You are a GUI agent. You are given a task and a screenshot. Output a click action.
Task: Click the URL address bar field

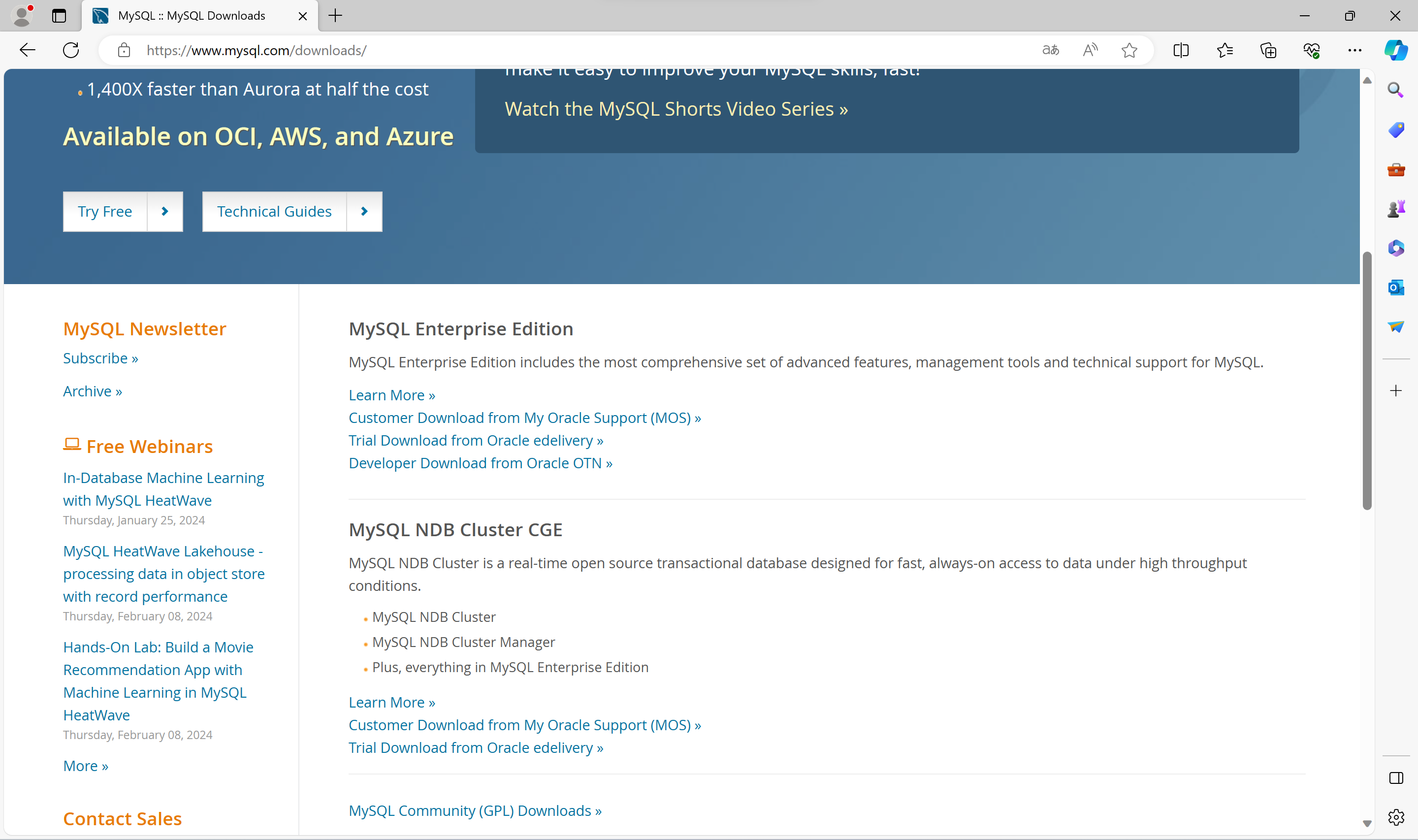pyautogui.click(x=566, y=50)
